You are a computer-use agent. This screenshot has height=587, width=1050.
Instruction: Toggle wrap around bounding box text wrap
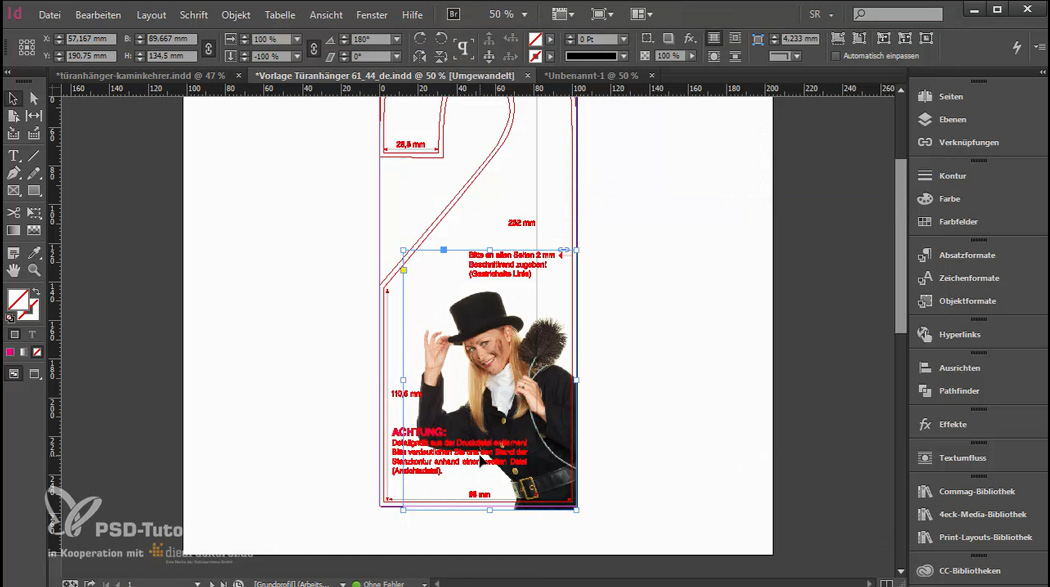click(735, 39)
